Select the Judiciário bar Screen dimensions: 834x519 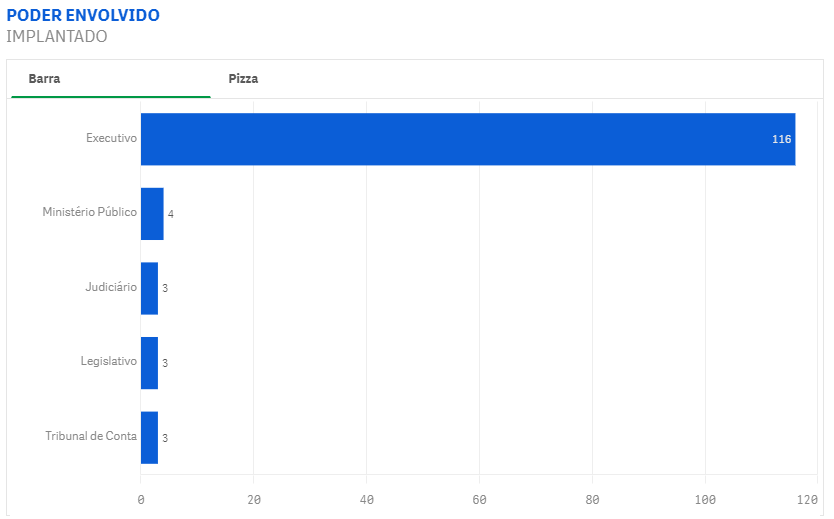(x=149, y=288)
